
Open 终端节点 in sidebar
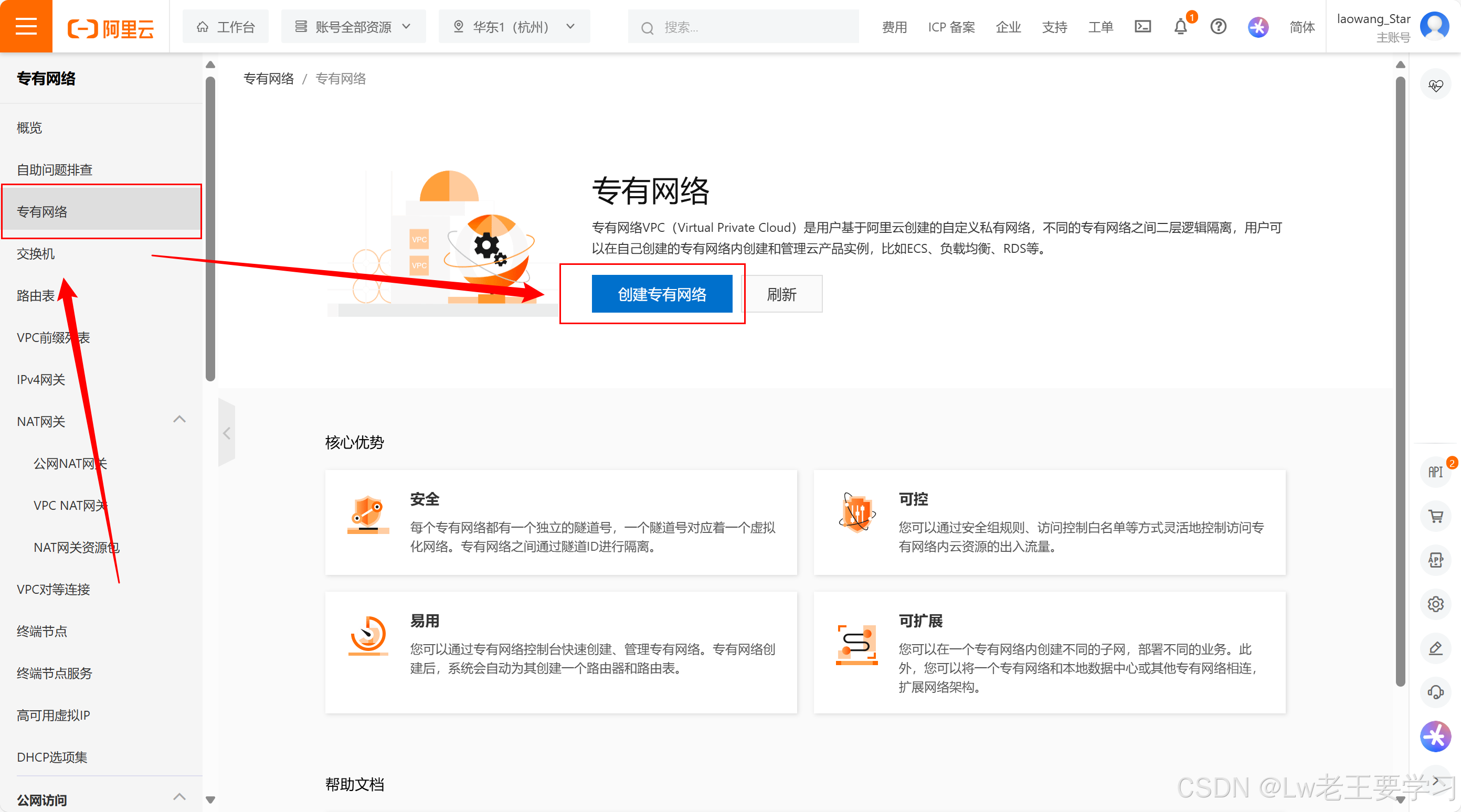101,631
